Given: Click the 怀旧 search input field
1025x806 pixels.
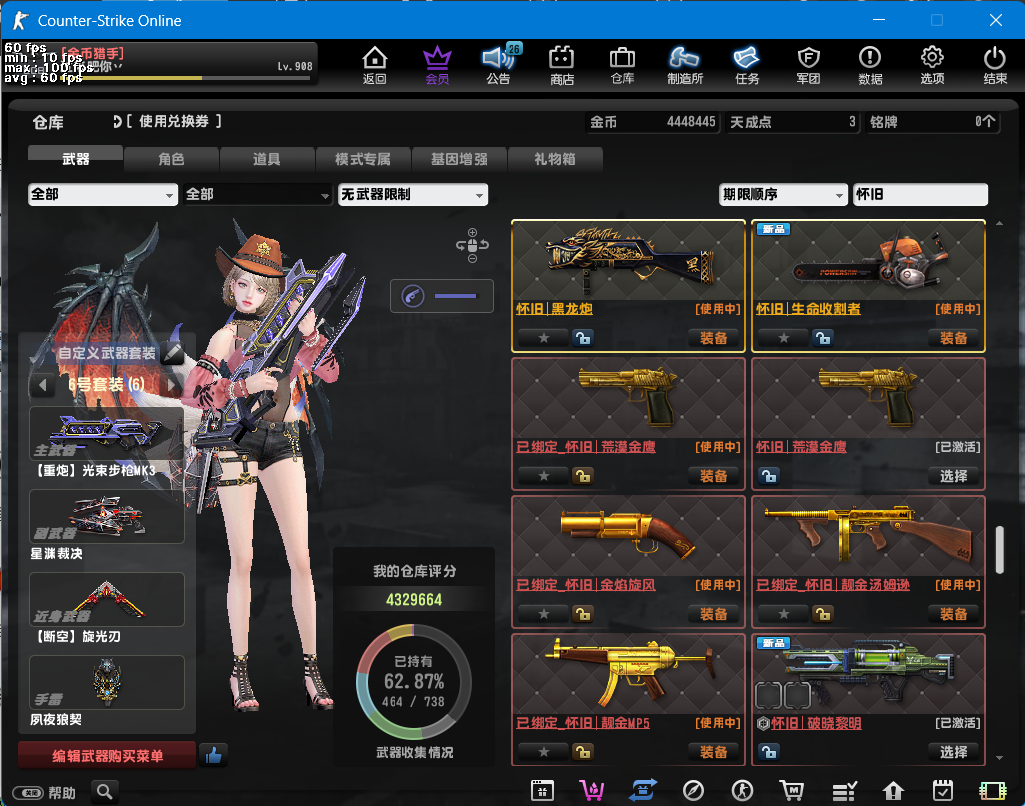Looking at the screenshot, I should (920, 194).
